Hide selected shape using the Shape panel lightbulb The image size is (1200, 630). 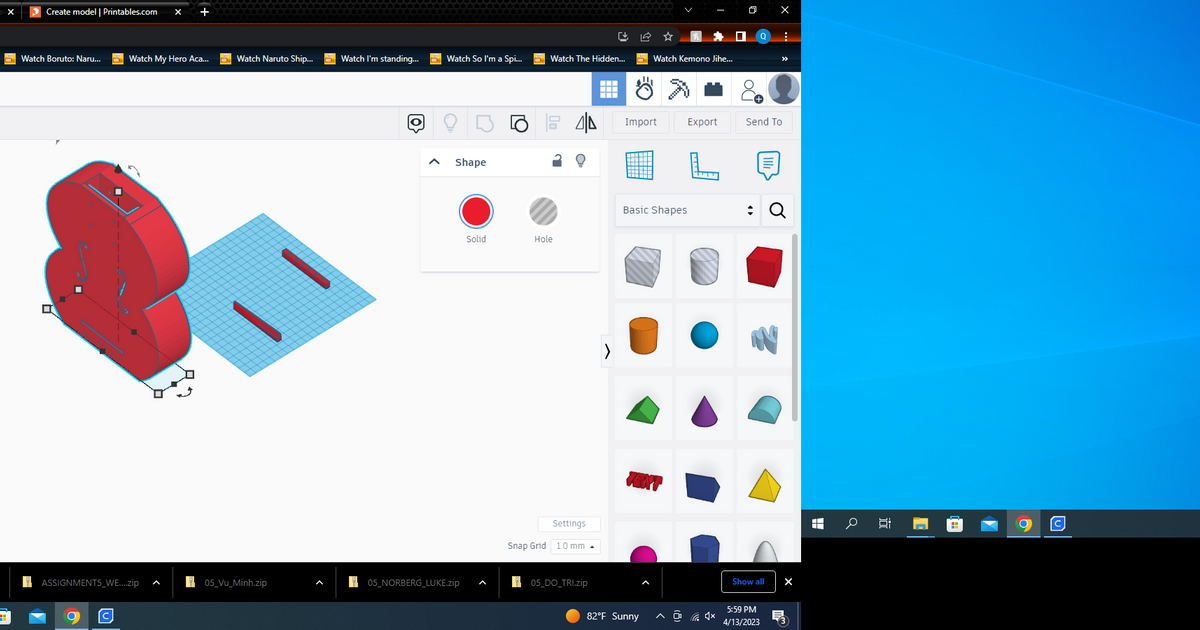click(580, 161)
